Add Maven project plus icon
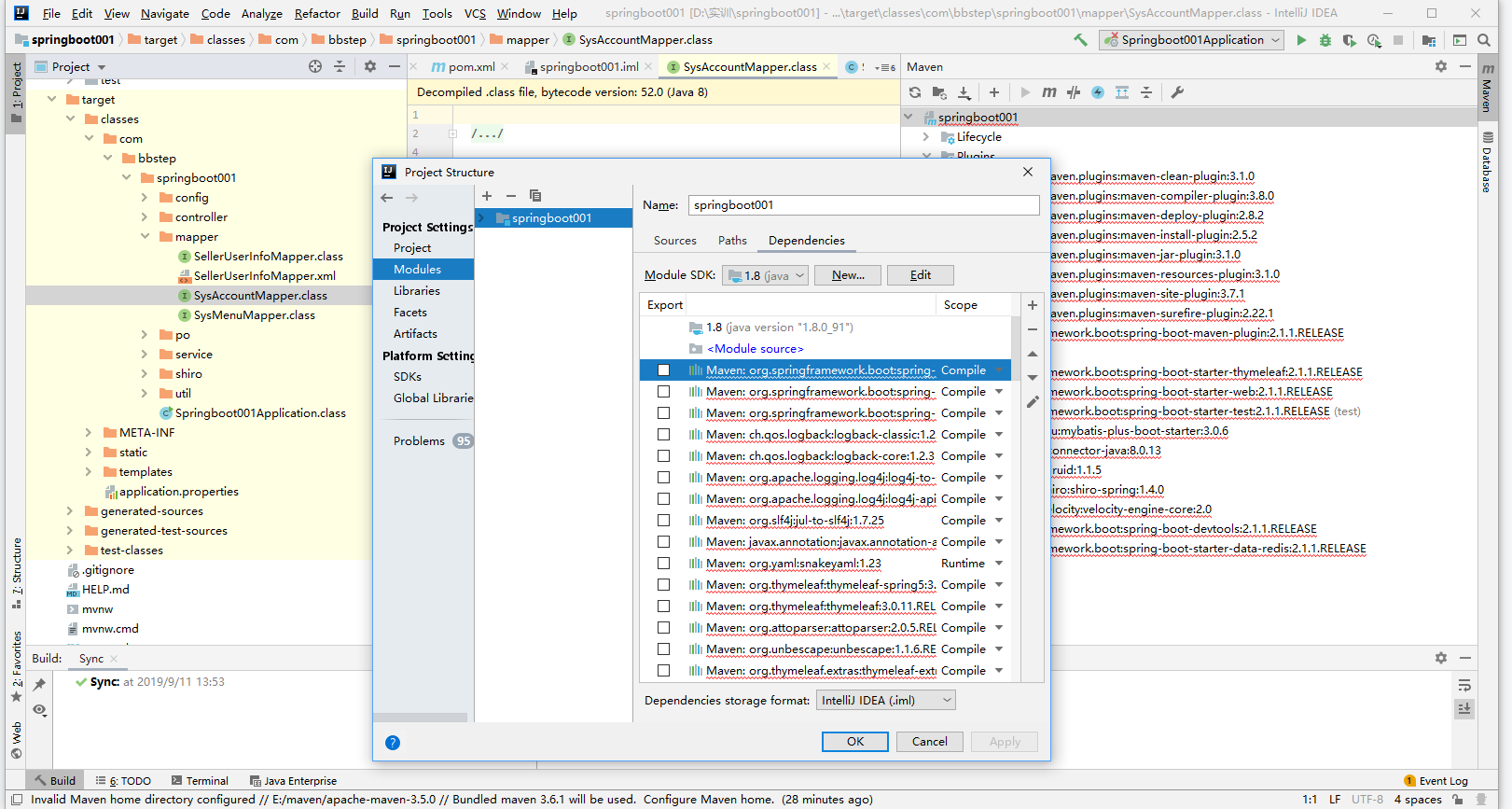The width and height of the screenshot is (1512, 809). [994, 92]
